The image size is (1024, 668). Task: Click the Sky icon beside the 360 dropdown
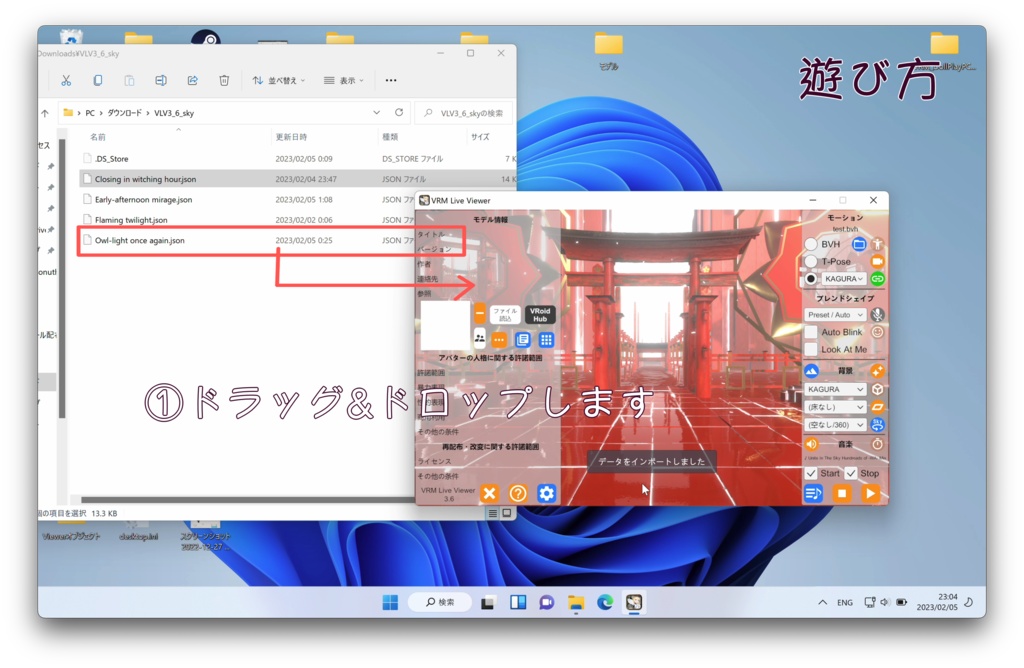(876, 423)
